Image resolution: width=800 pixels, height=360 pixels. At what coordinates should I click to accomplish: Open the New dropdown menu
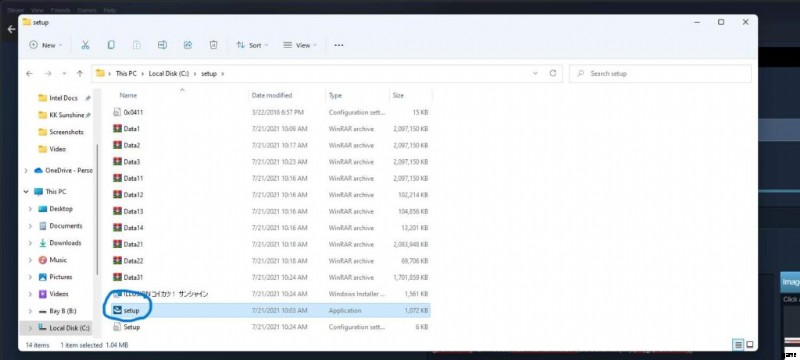(45, 45)
